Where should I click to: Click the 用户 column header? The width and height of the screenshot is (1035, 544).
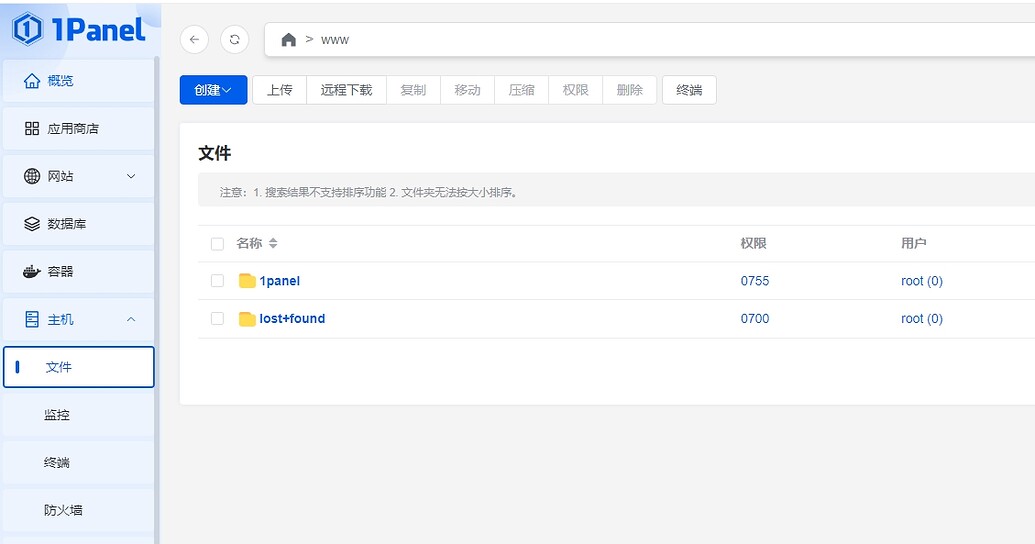pyautogui.click(x=914, y=244)
